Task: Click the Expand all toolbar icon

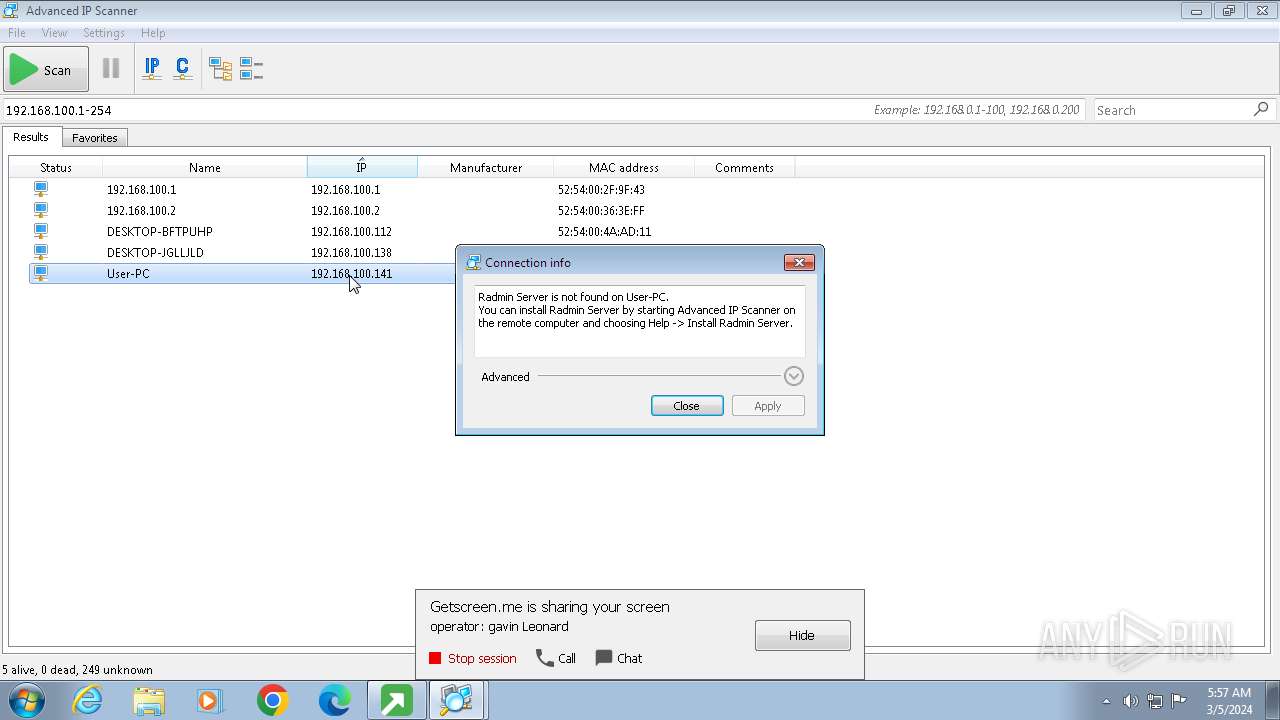Action: pyautogui.click(x=220, y=69)
